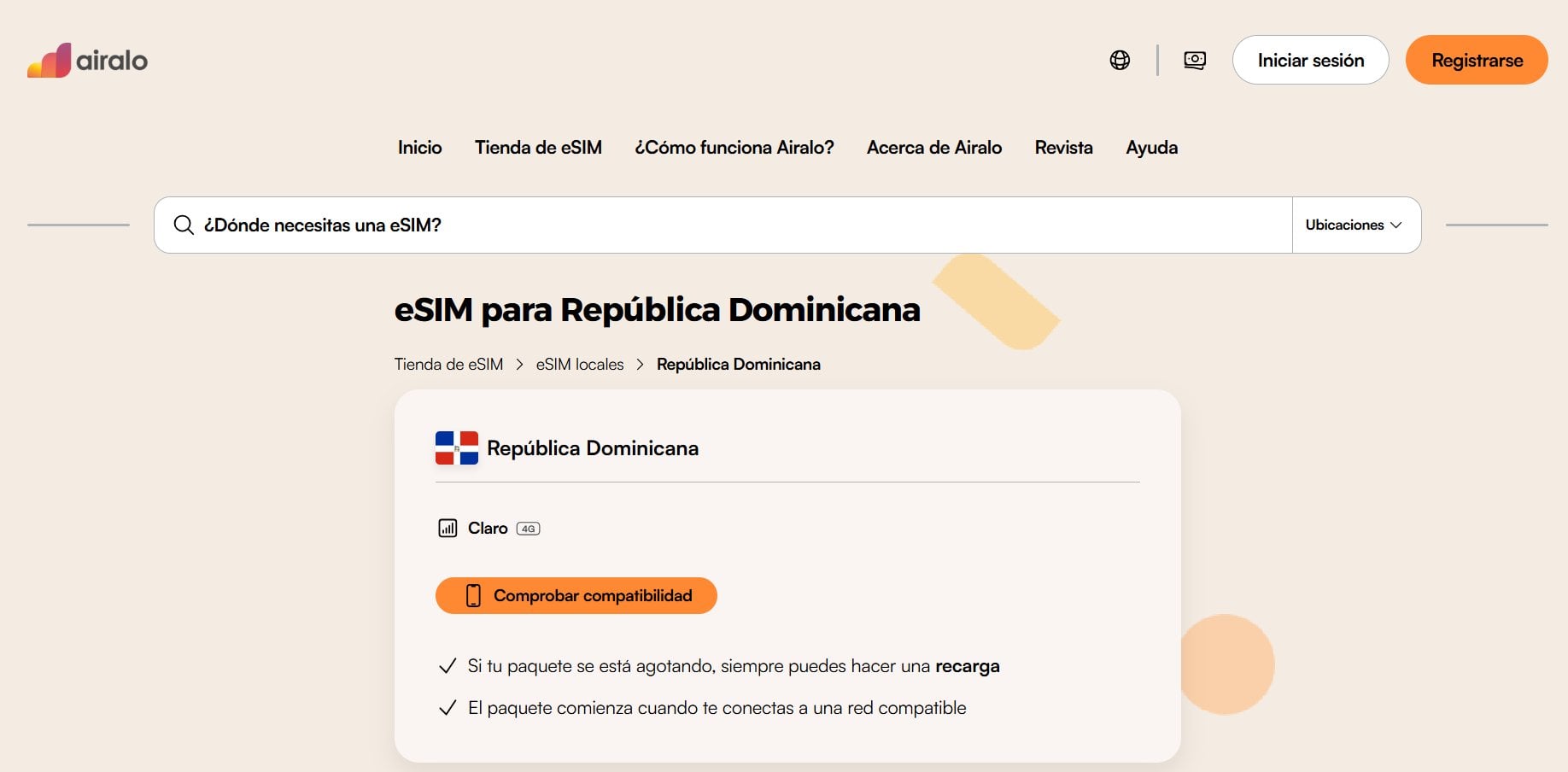Viewport: 1568px width, 772px height.
Task: Open the eSIM locales breadcrumb link
Action: pos(579,364)
